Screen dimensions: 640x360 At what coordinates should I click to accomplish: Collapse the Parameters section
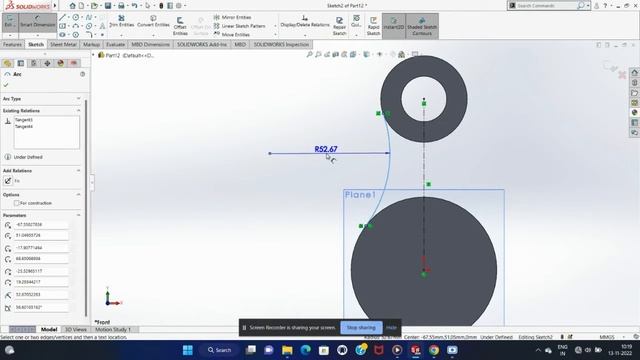click(x=78, y=215)
